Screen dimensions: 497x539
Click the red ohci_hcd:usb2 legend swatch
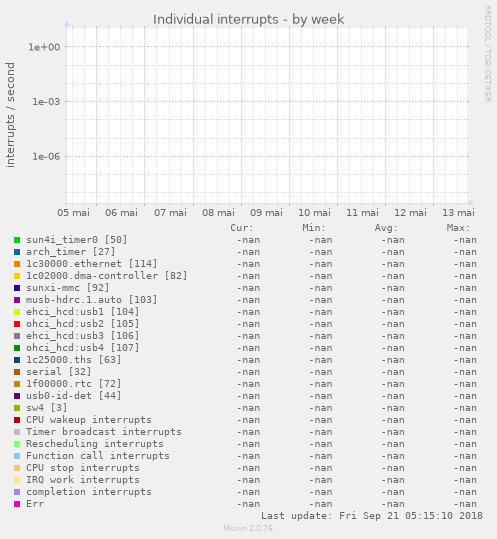coord(17,324)
